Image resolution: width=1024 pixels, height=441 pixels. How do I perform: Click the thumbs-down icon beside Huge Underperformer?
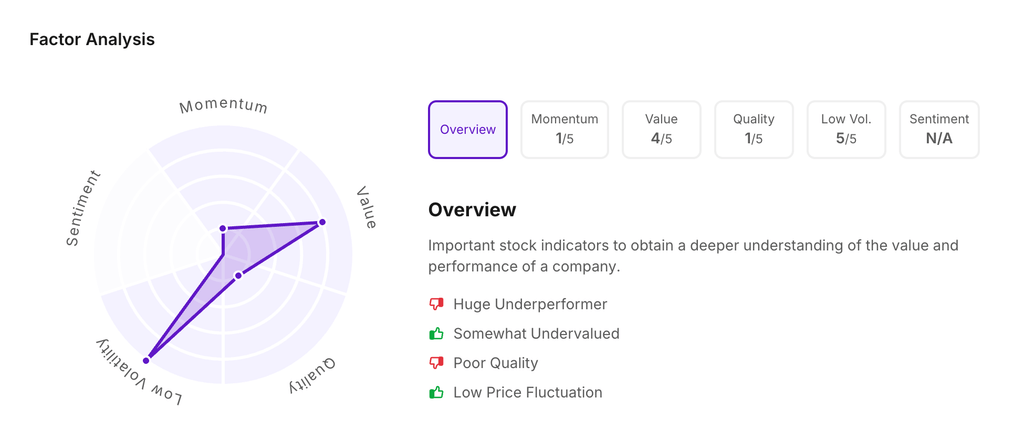point(436,304)
